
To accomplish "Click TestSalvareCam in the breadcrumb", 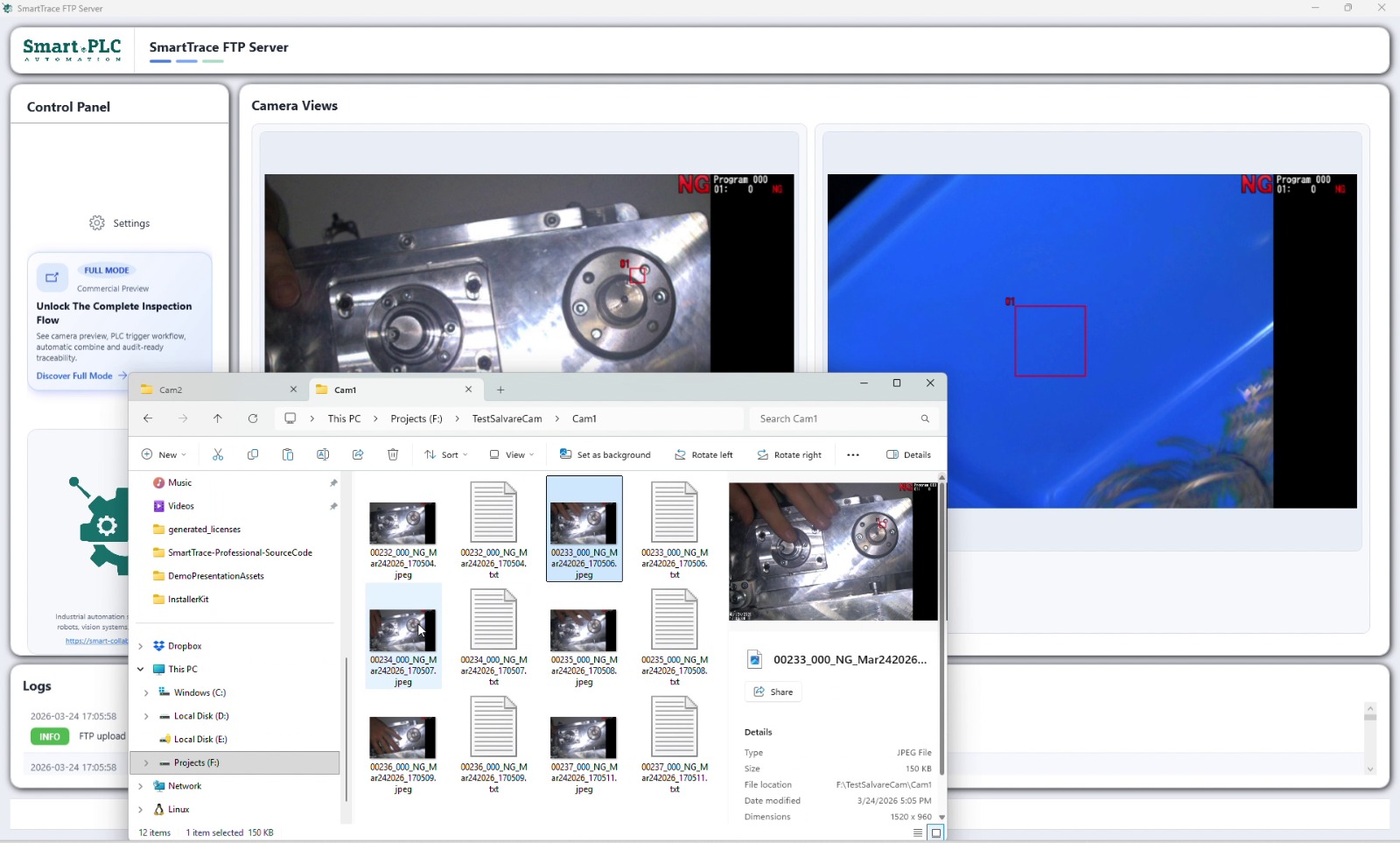I will tap(507, 418).
